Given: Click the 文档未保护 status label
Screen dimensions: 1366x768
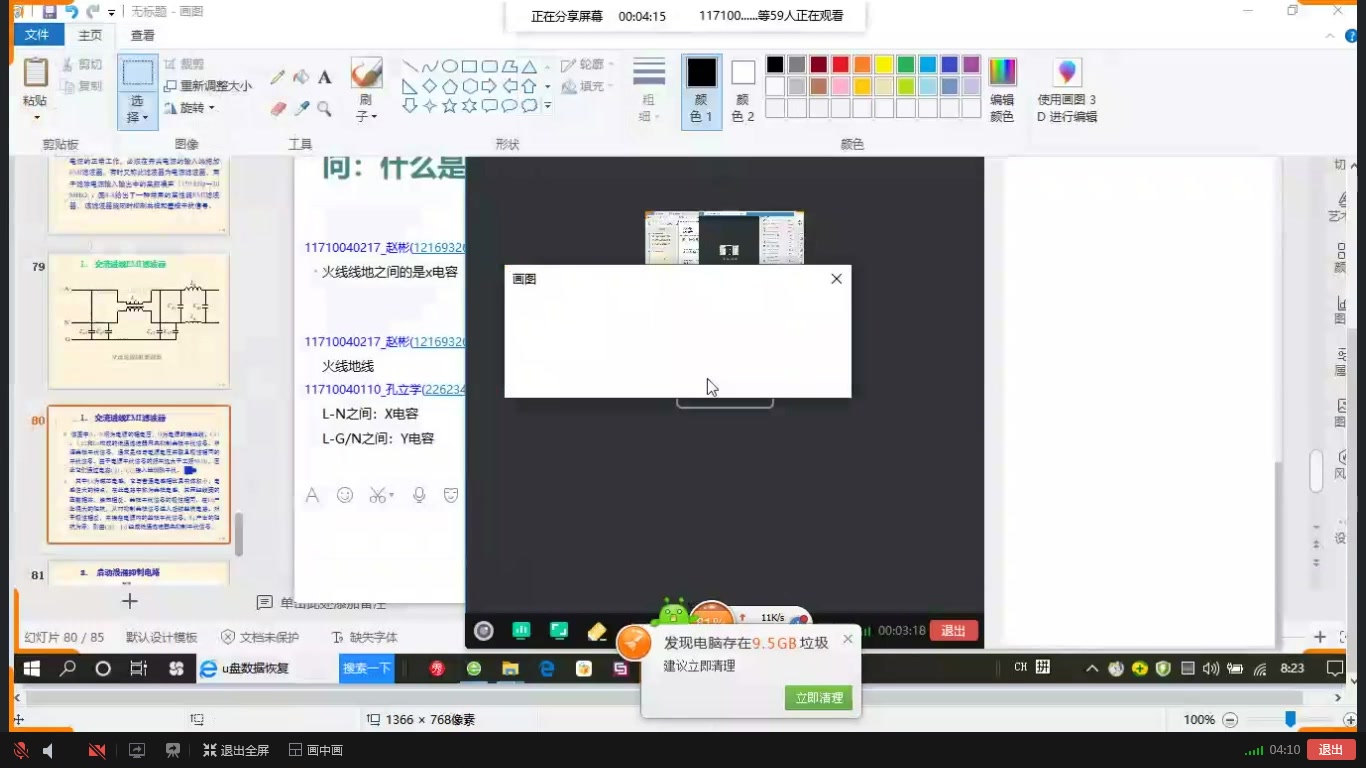Looking at the screenshot, I should [260, 637].
